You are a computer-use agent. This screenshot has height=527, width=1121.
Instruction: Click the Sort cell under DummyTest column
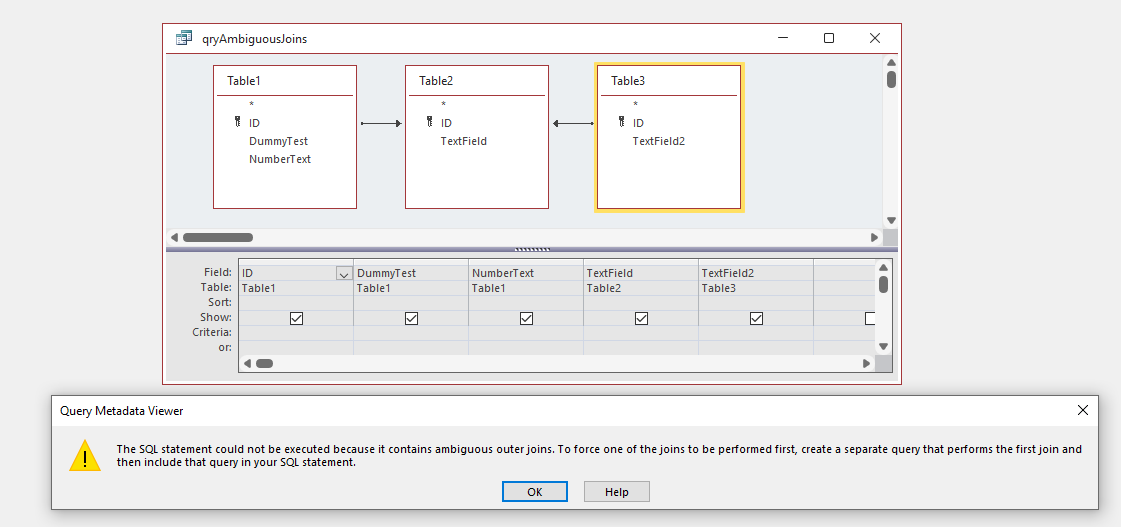[x=411, y=303]
